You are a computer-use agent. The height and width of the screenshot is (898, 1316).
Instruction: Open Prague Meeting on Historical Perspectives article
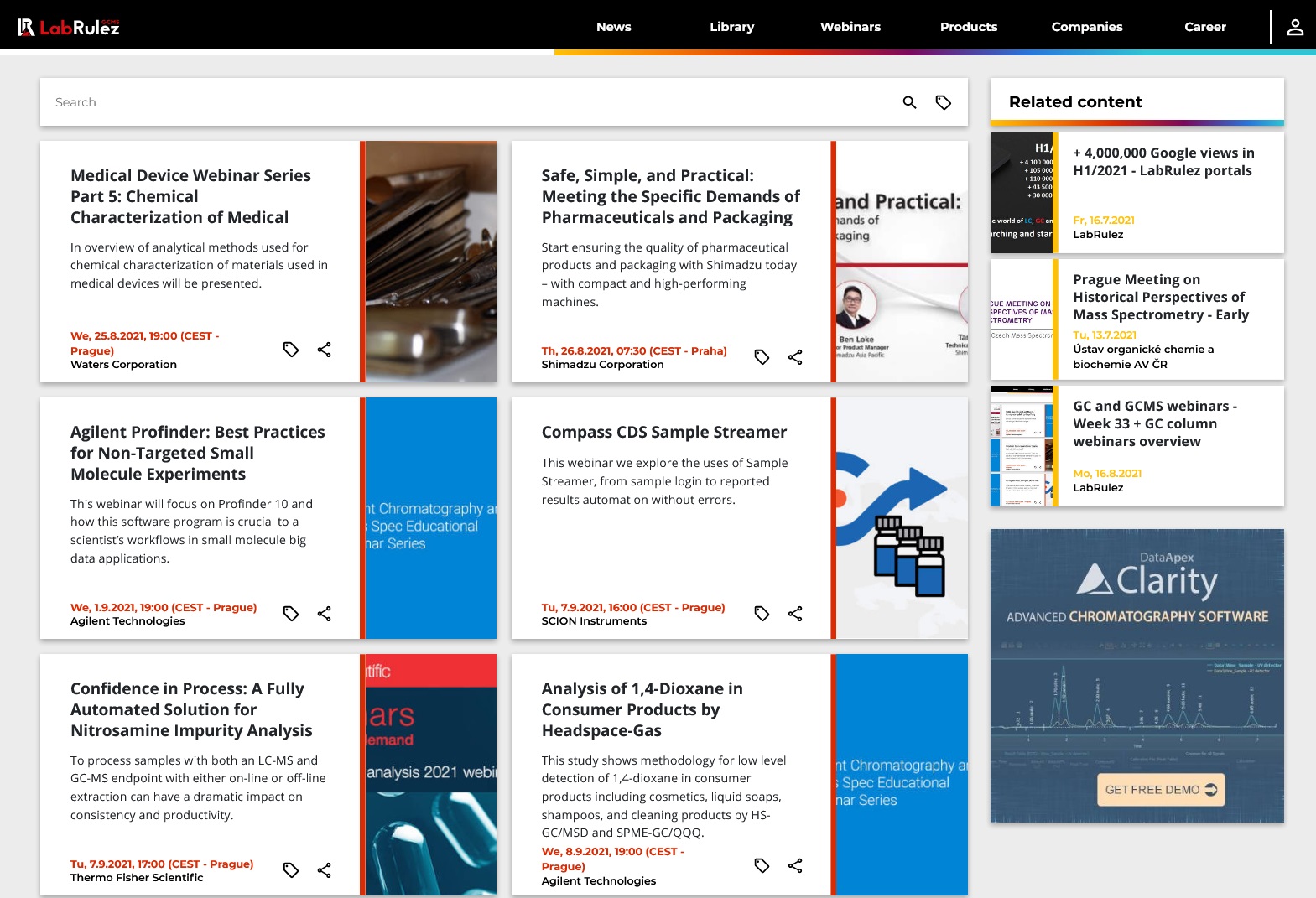[x=1161, y=297]
